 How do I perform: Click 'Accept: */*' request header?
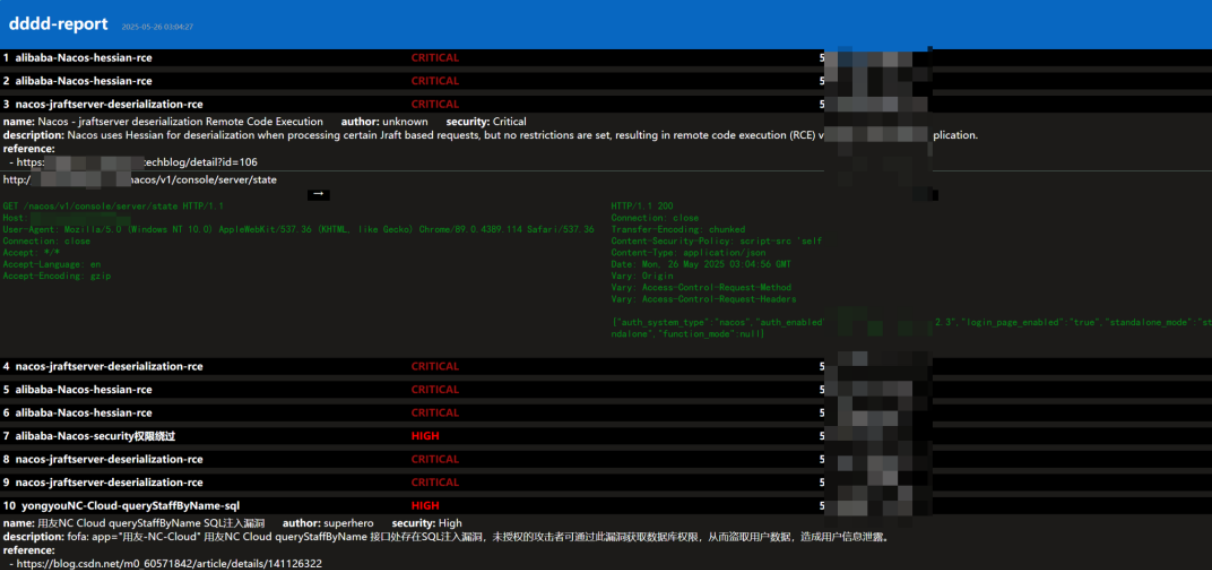31,253
